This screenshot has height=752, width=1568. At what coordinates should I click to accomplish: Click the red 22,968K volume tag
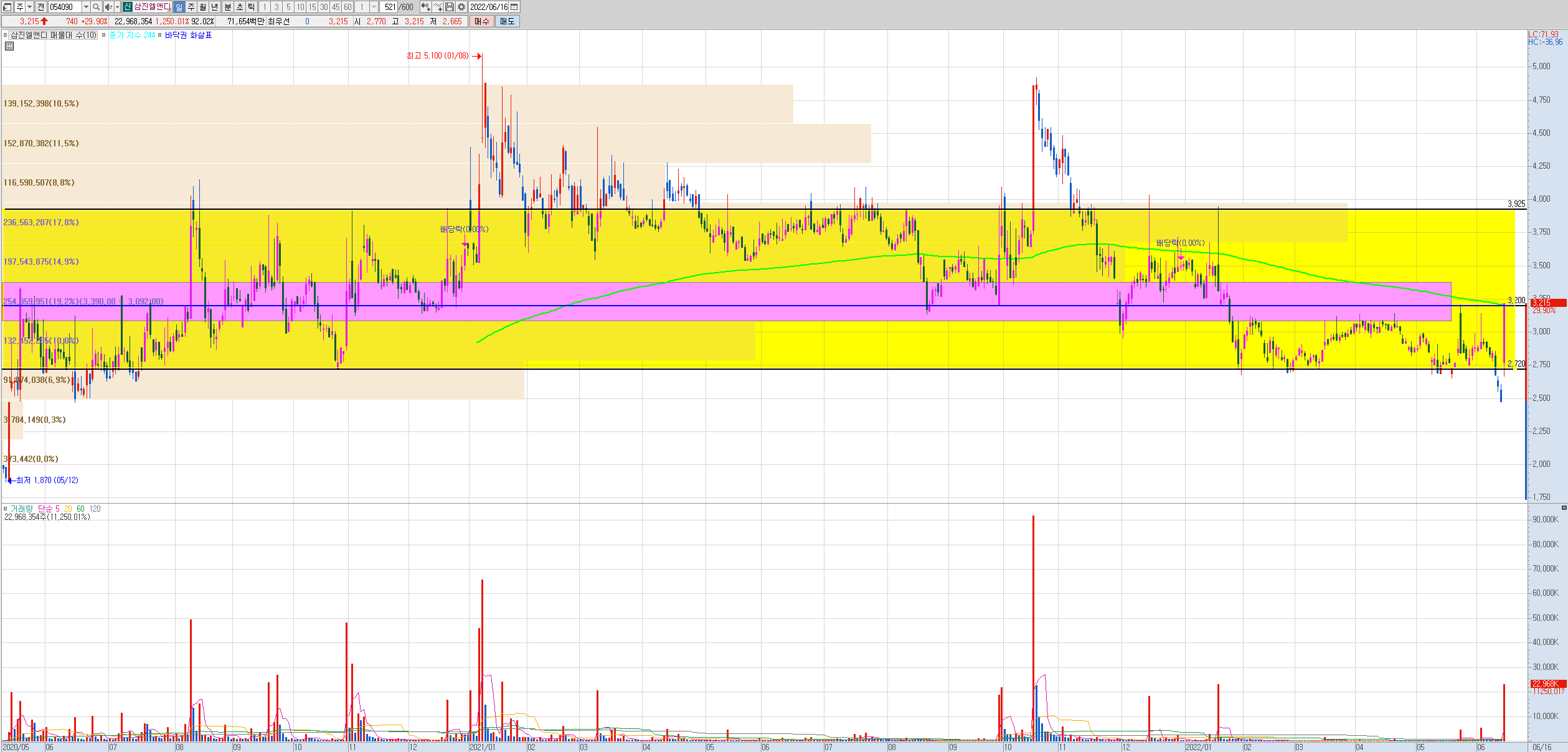pyautogui.click(x=1548, y=684)
